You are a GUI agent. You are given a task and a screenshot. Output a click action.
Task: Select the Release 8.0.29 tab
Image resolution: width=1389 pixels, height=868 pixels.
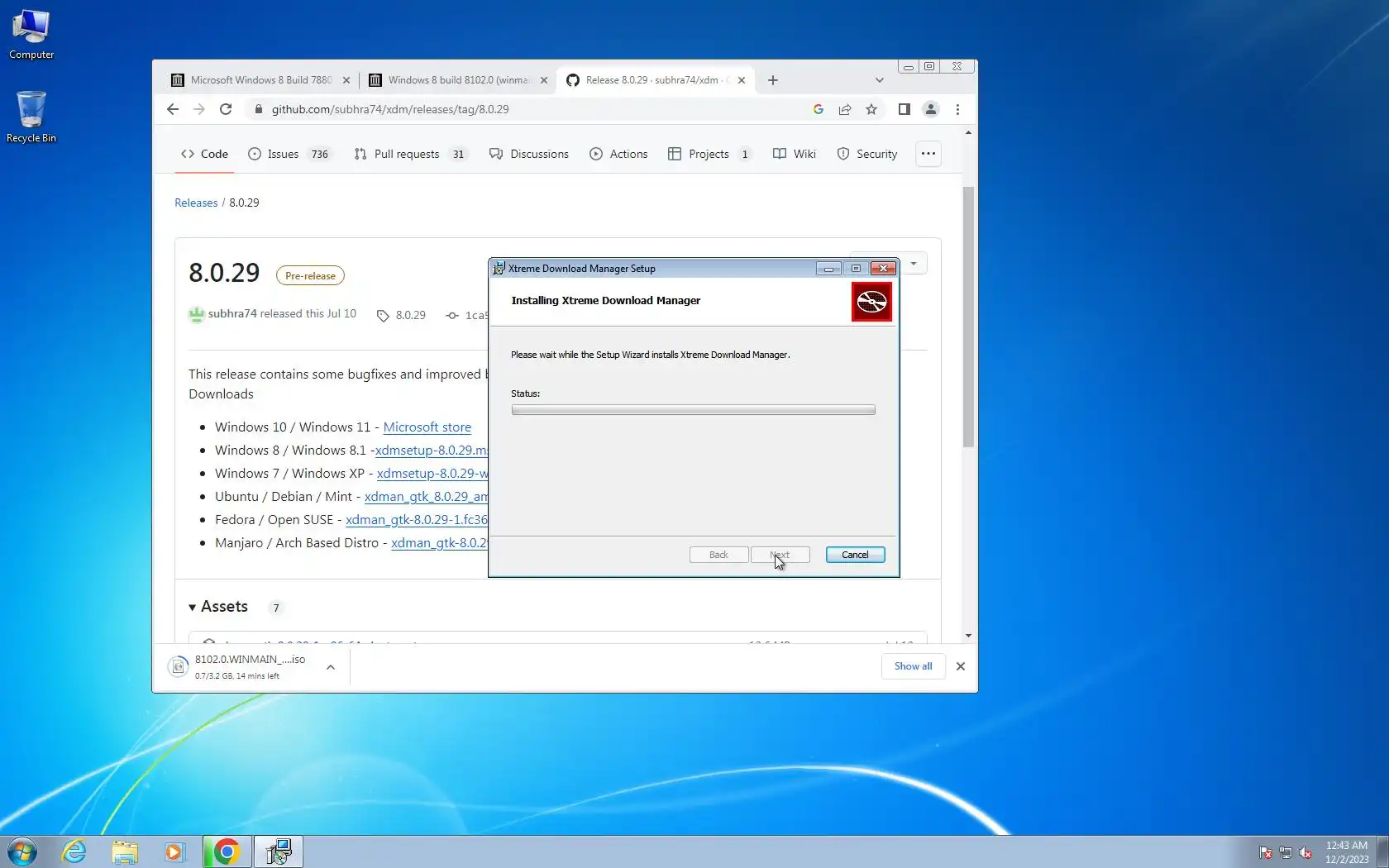pos(655,80)
